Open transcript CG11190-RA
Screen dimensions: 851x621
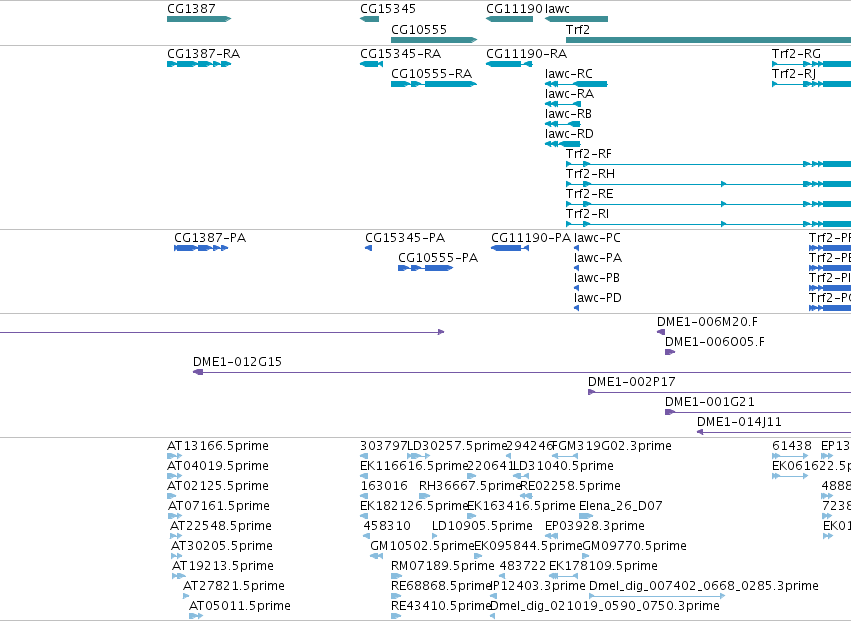(526, 54)
